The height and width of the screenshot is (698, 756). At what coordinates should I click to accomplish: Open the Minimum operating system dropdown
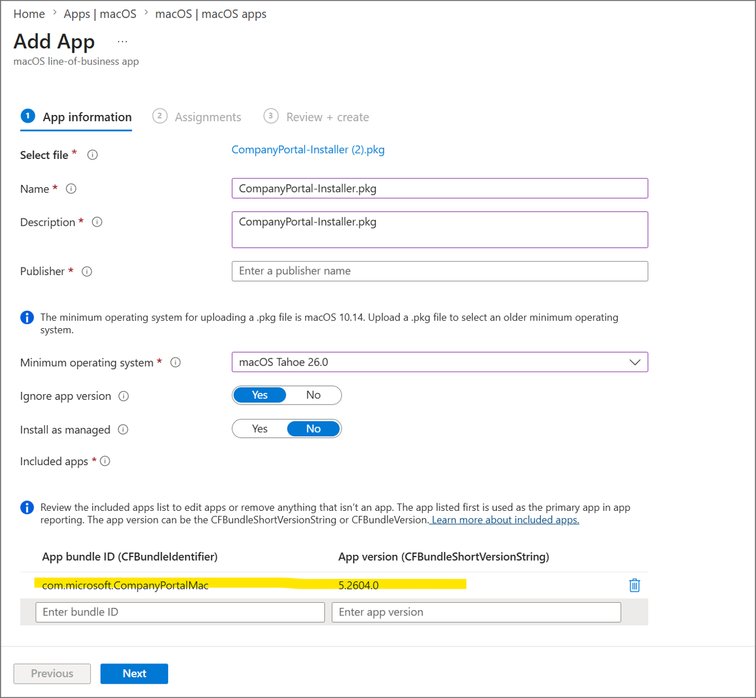click(x=440, y=362)
